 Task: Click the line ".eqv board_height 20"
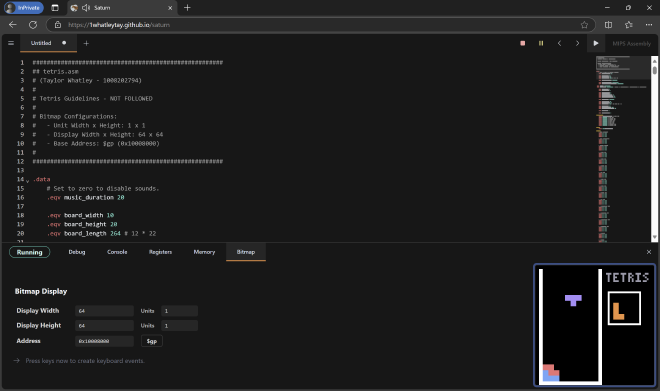82,224
